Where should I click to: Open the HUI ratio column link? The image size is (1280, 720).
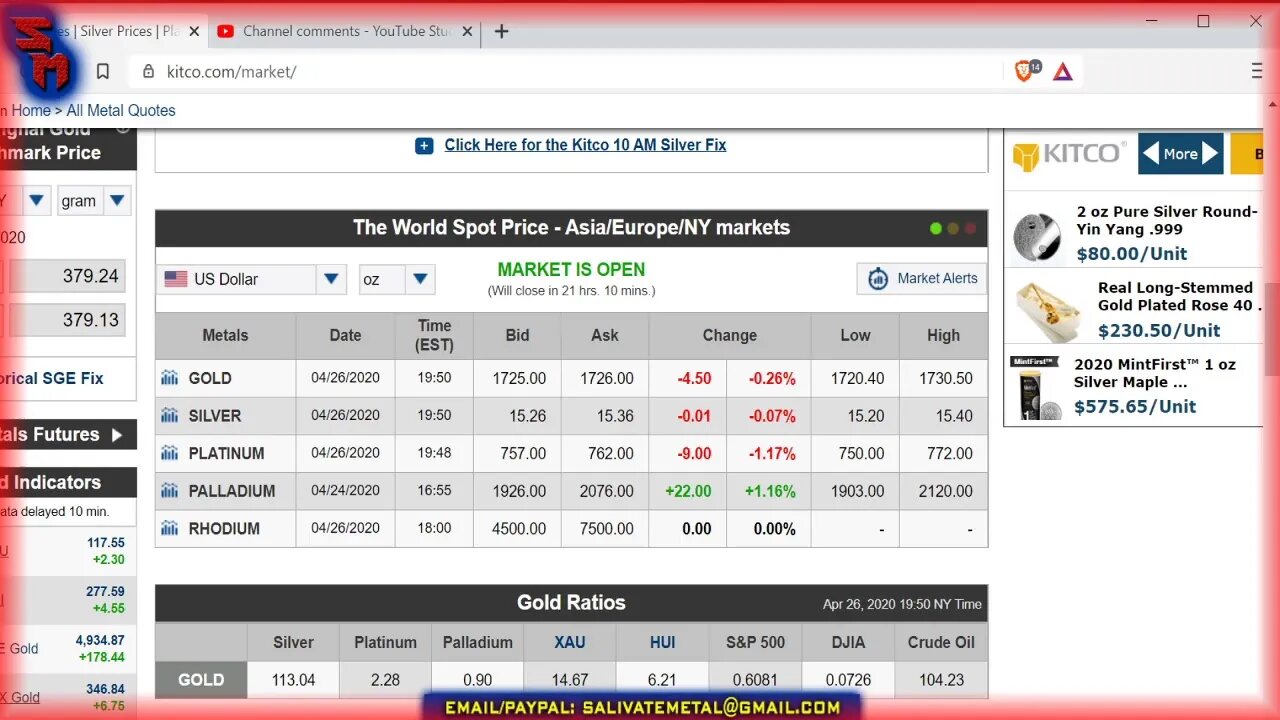tap(662, 642)
